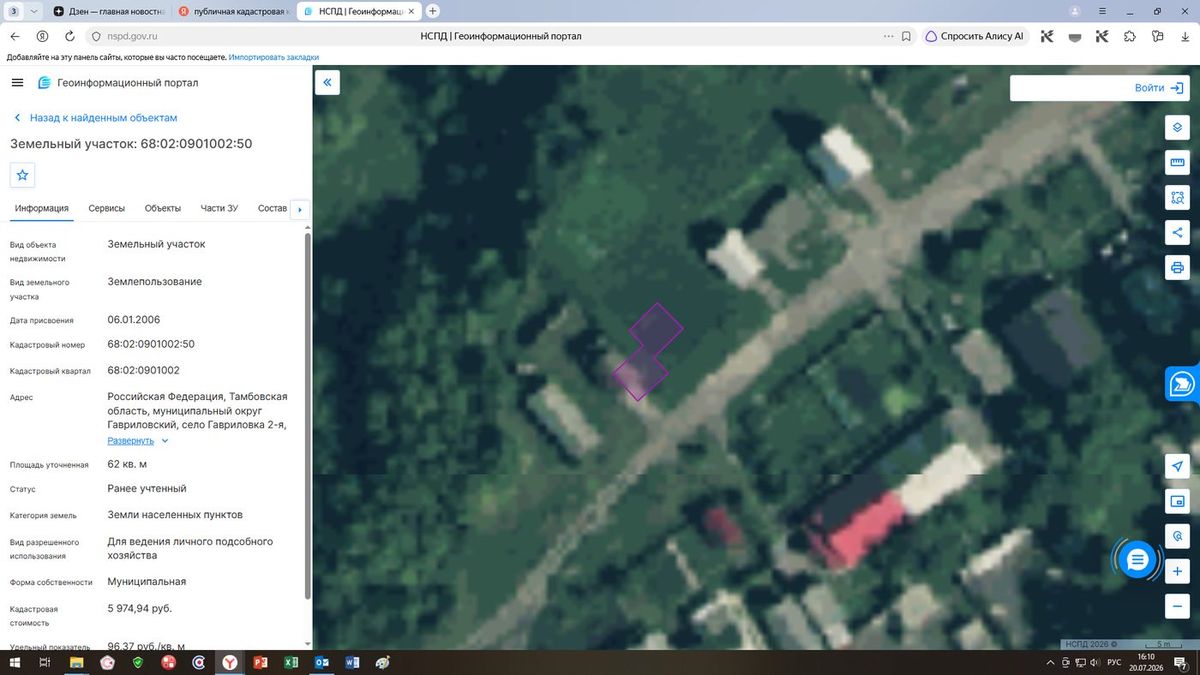Switch to the Информация tab
Screen dimensions: 1200x675
click(x=41, y=208)
